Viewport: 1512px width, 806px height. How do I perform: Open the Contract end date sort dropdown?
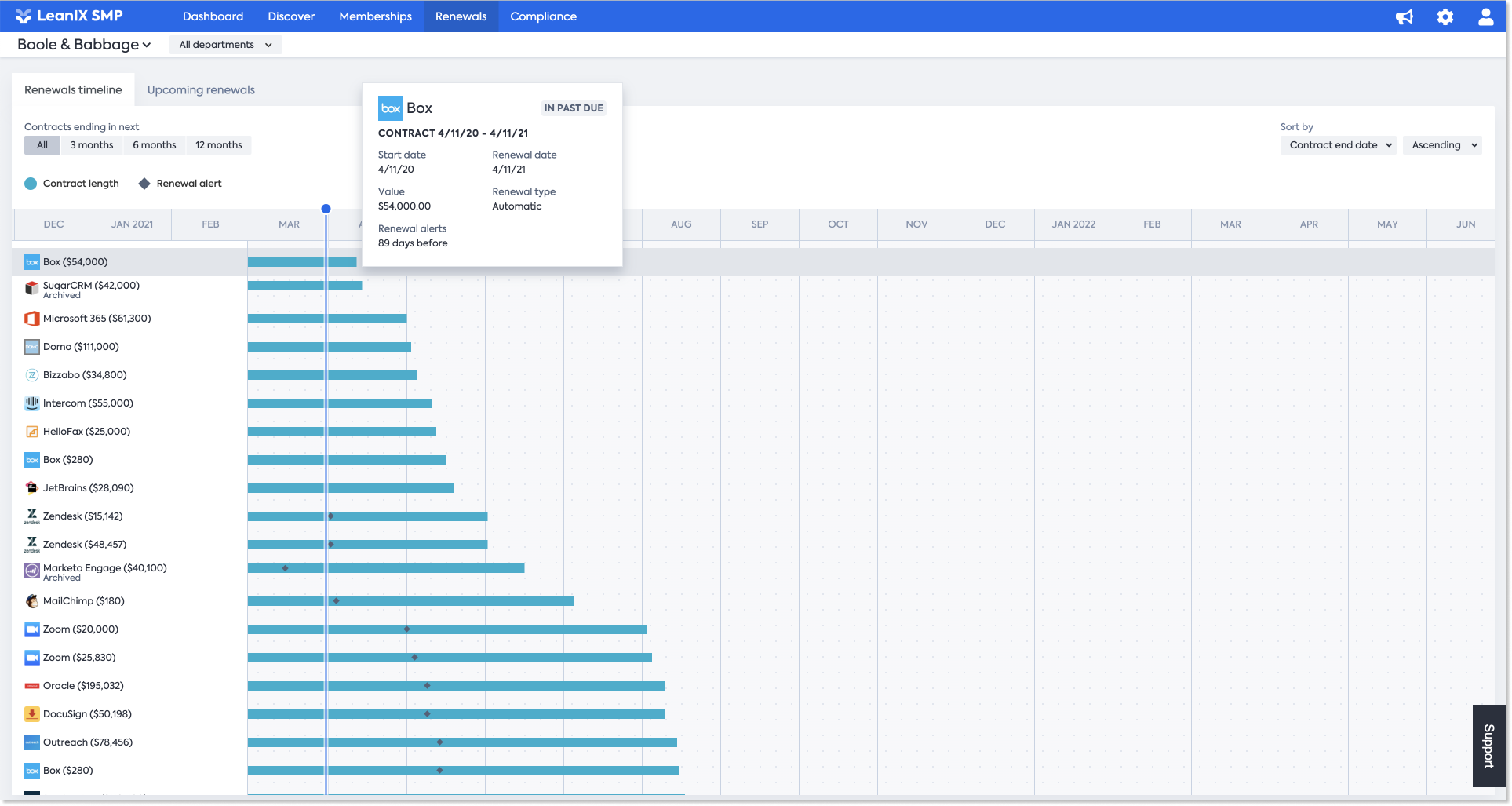[x=1339, y=145]
